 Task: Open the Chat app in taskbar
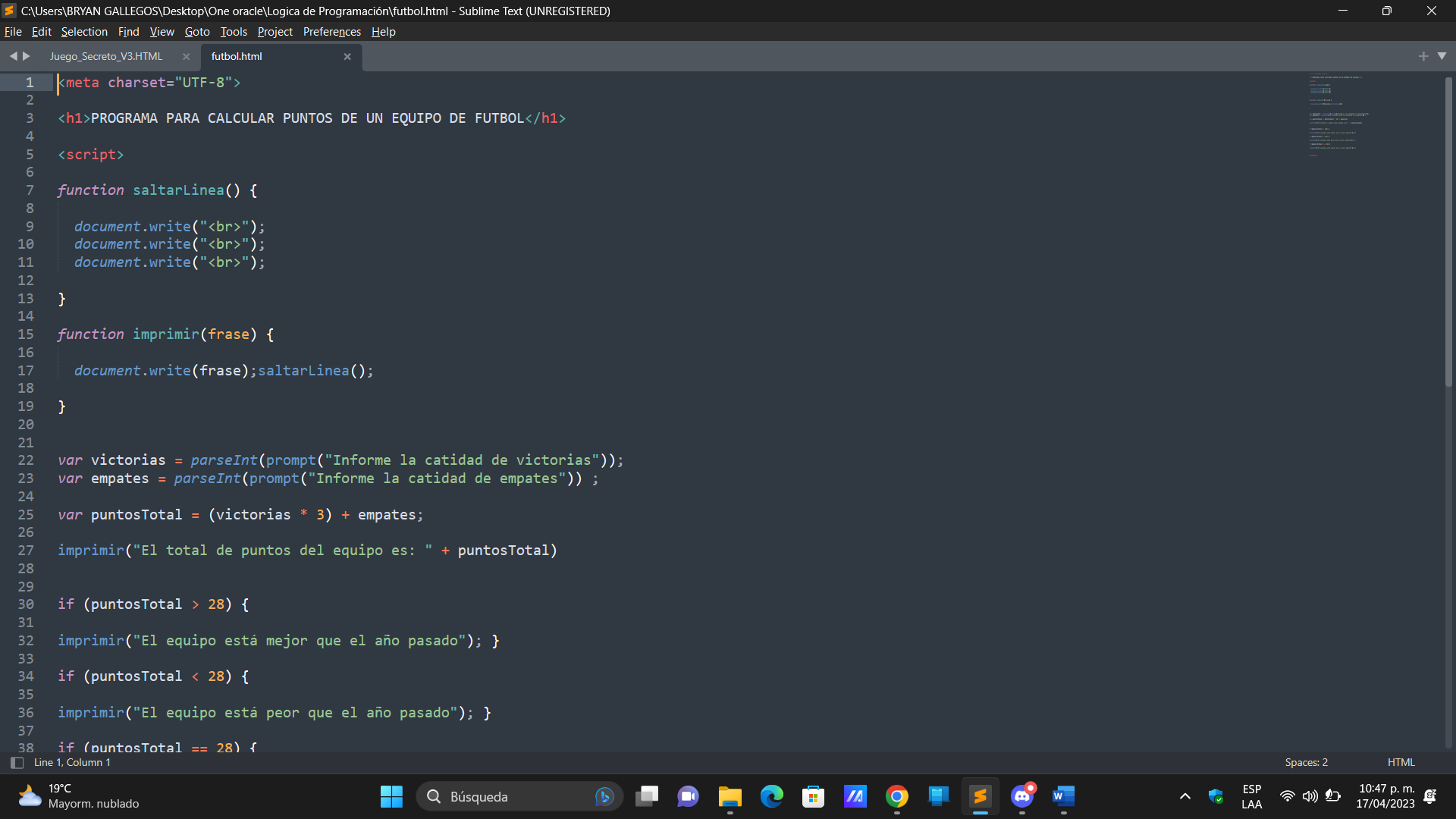pyautogui.click(x=689, y=796)
